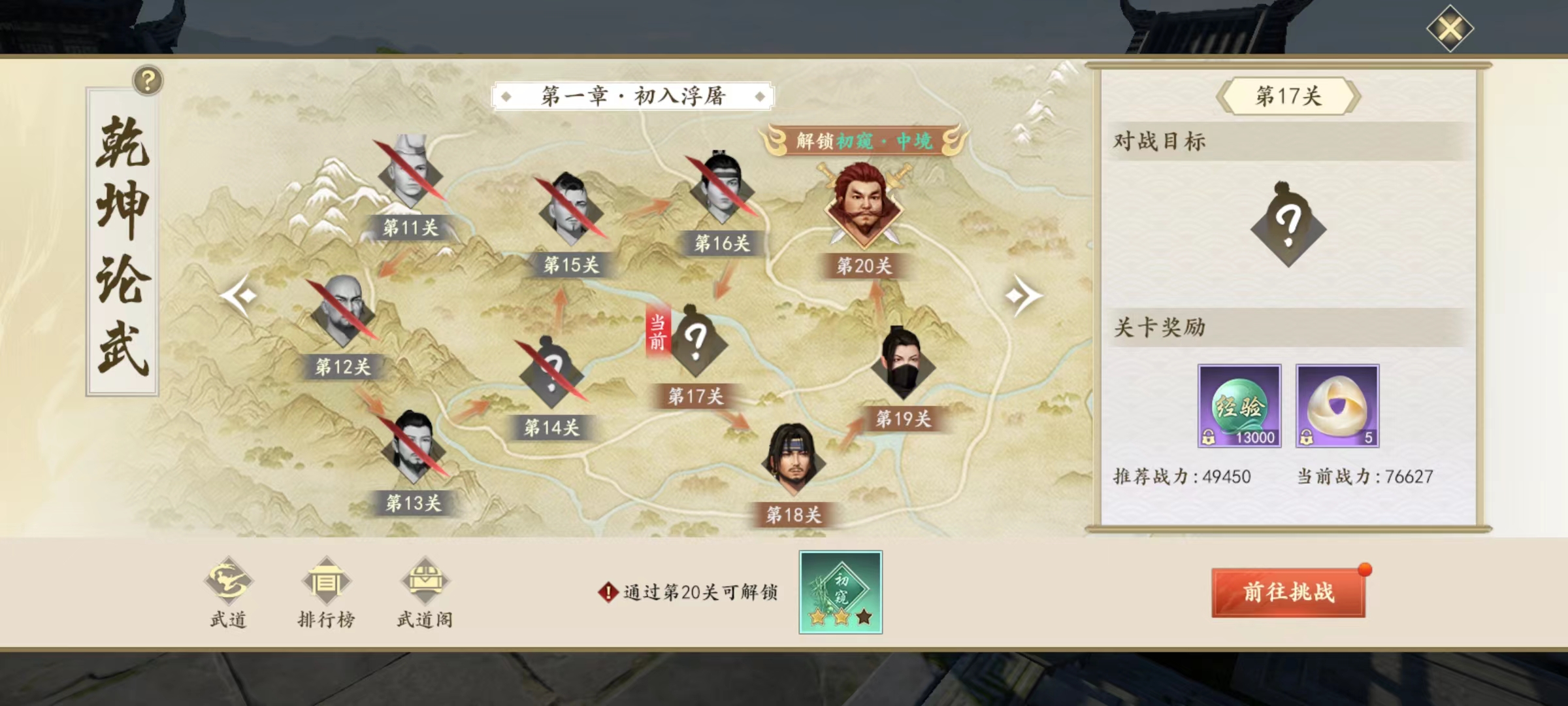Open the question mark help icon
This screenshot has height=706, width=1568.
148,80
